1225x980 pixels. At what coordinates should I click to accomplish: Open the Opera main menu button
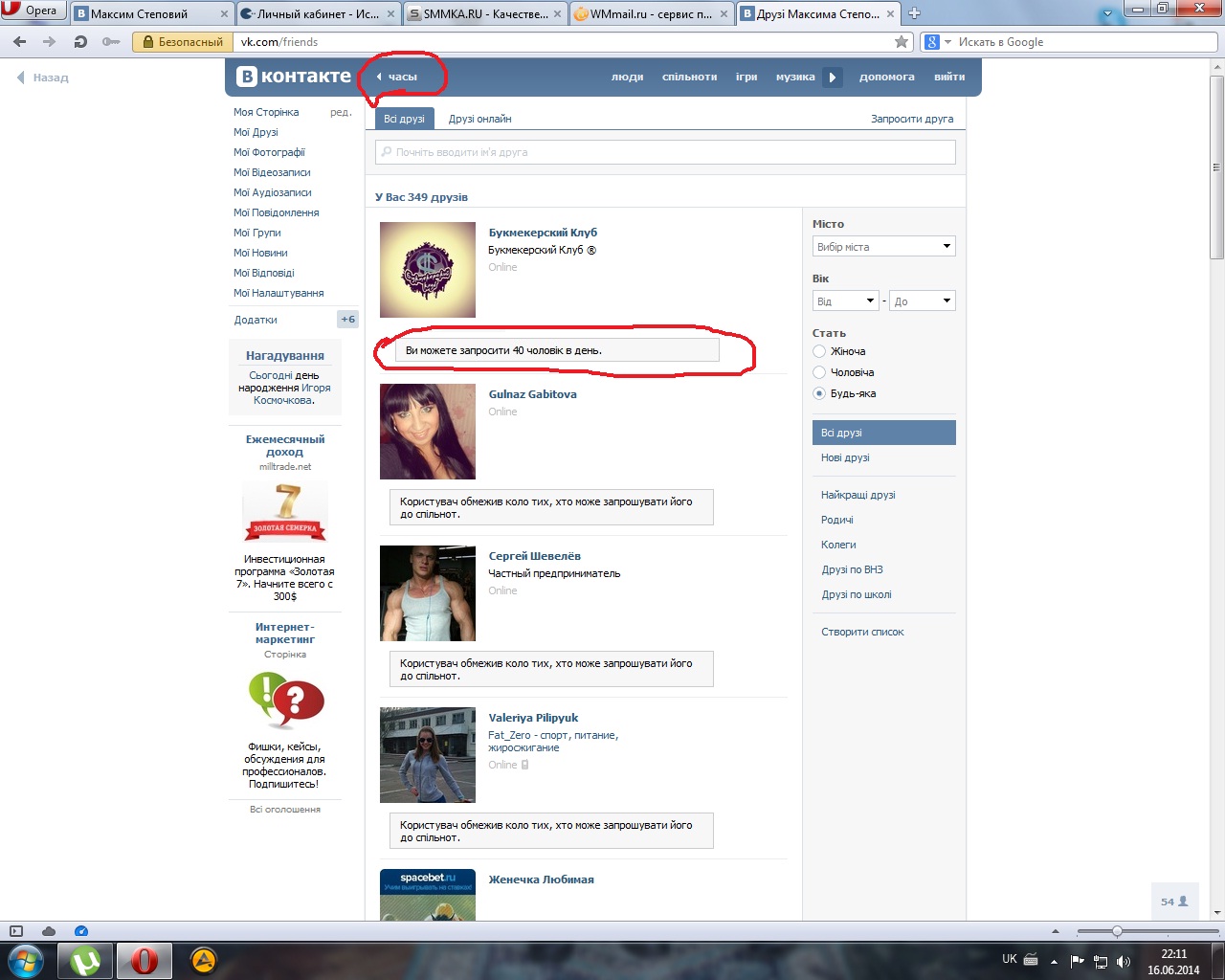pos(32,11)
